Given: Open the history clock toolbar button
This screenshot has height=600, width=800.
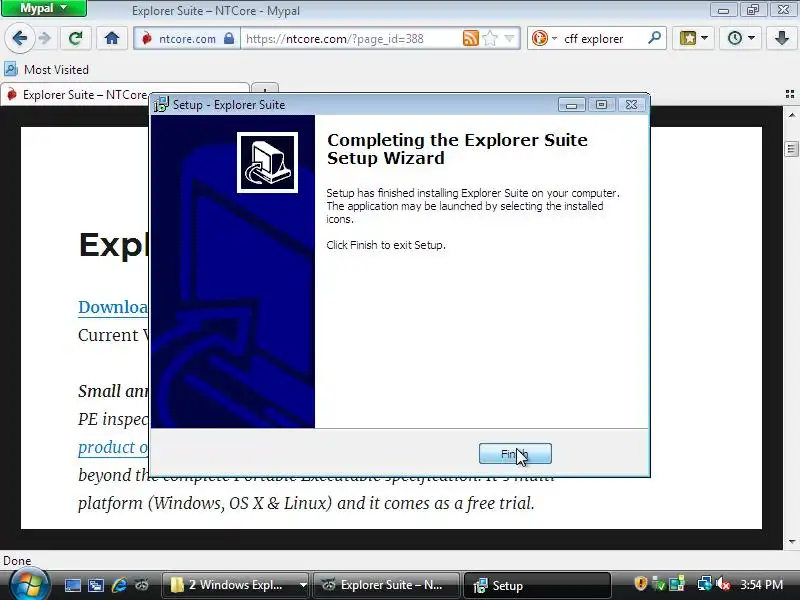Looking at the screenshot, I should coord(740,38).
